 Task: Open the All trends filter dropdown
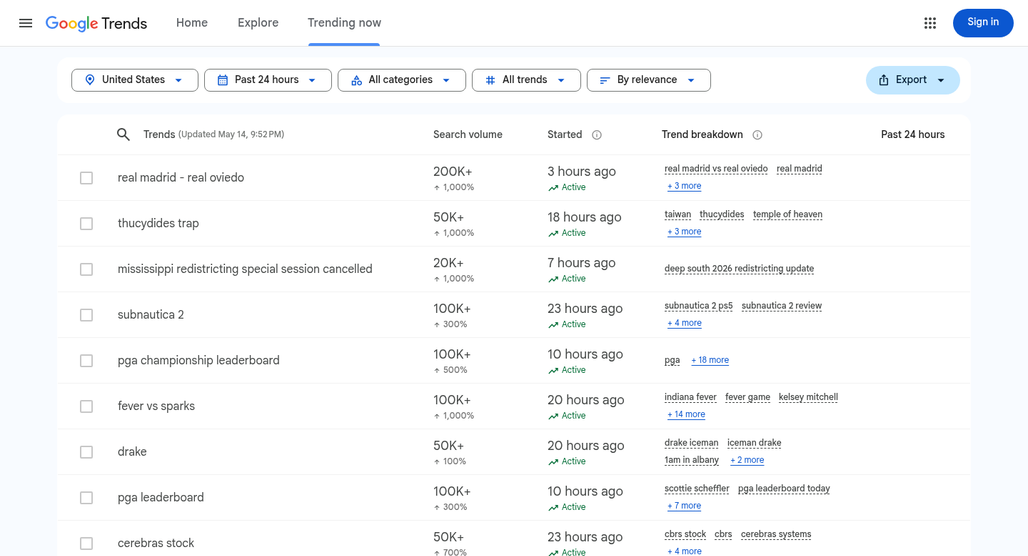[x=526, y=80]
